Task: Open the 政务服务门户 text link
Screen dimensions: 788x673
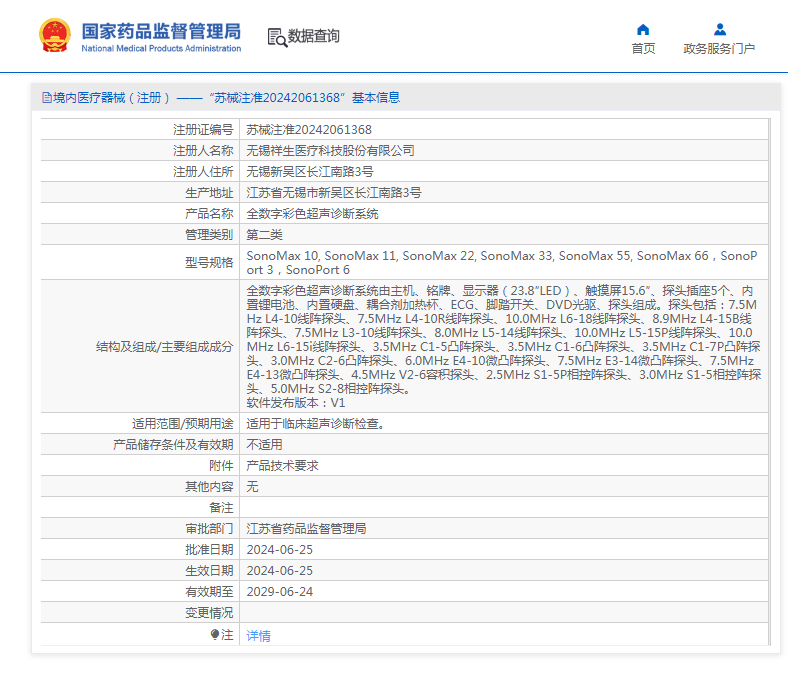Action: coord(719,49)
